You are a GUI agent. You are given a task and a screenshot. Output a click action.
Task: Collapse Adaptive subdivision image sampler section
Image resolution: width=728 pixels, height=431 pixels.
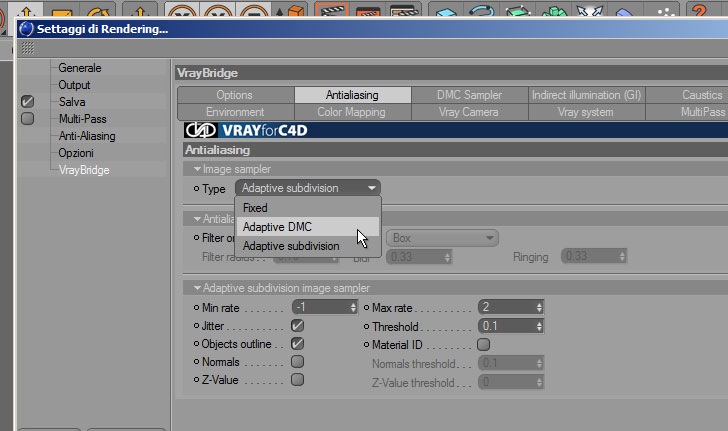[197, 288]
